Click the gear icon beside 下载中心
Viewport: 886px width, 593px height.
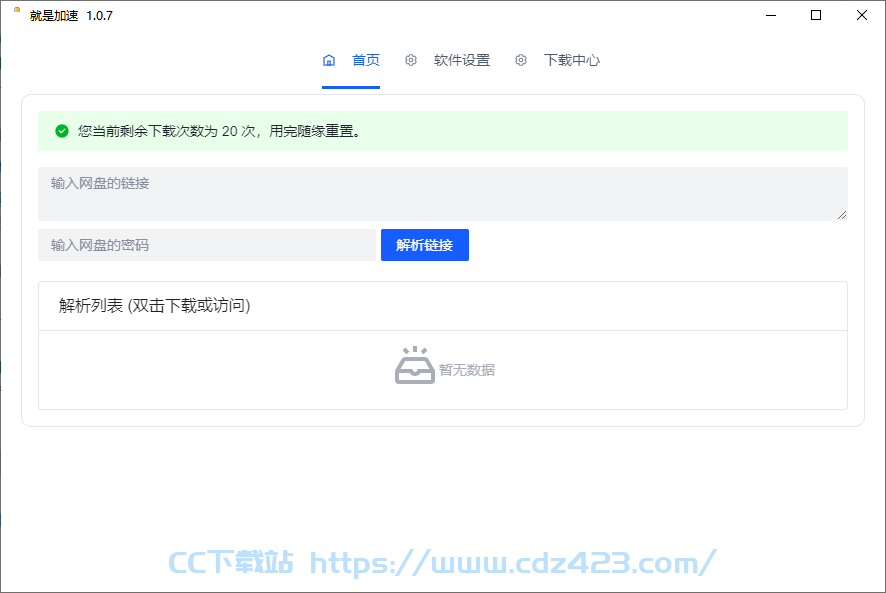[521, 60]
